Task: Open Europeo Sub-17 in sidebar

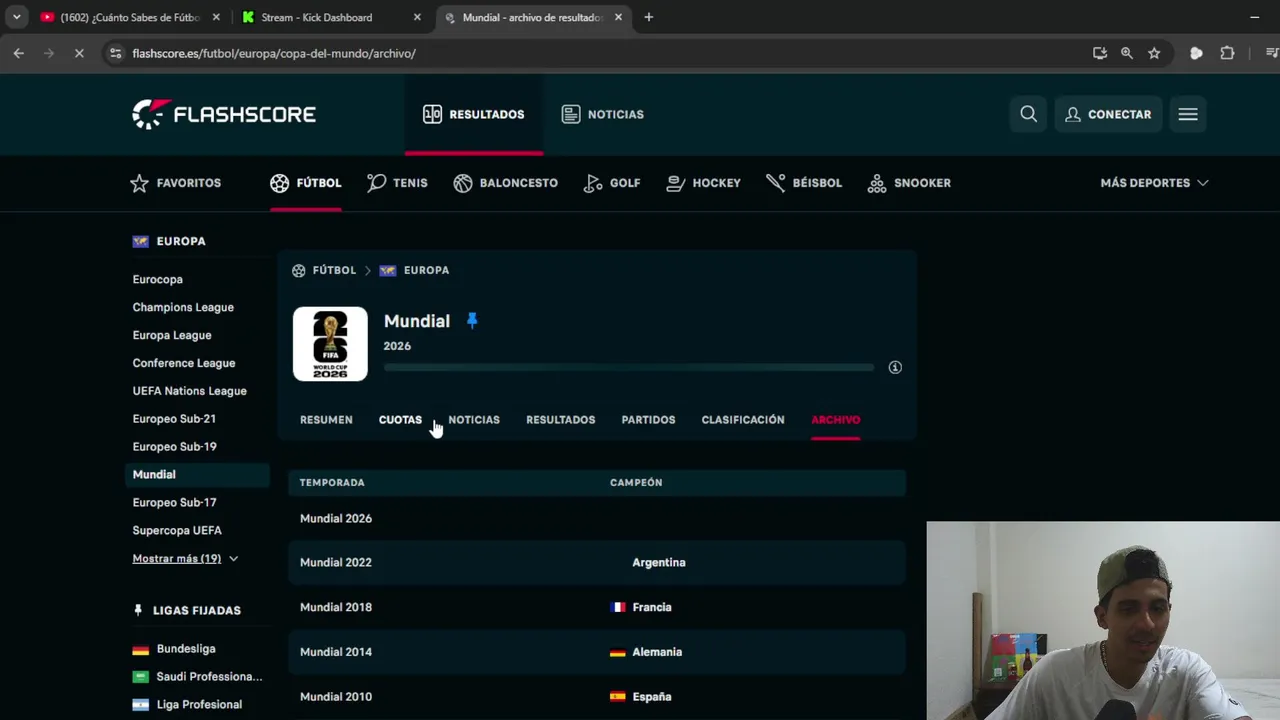Action: pos(174,503)
